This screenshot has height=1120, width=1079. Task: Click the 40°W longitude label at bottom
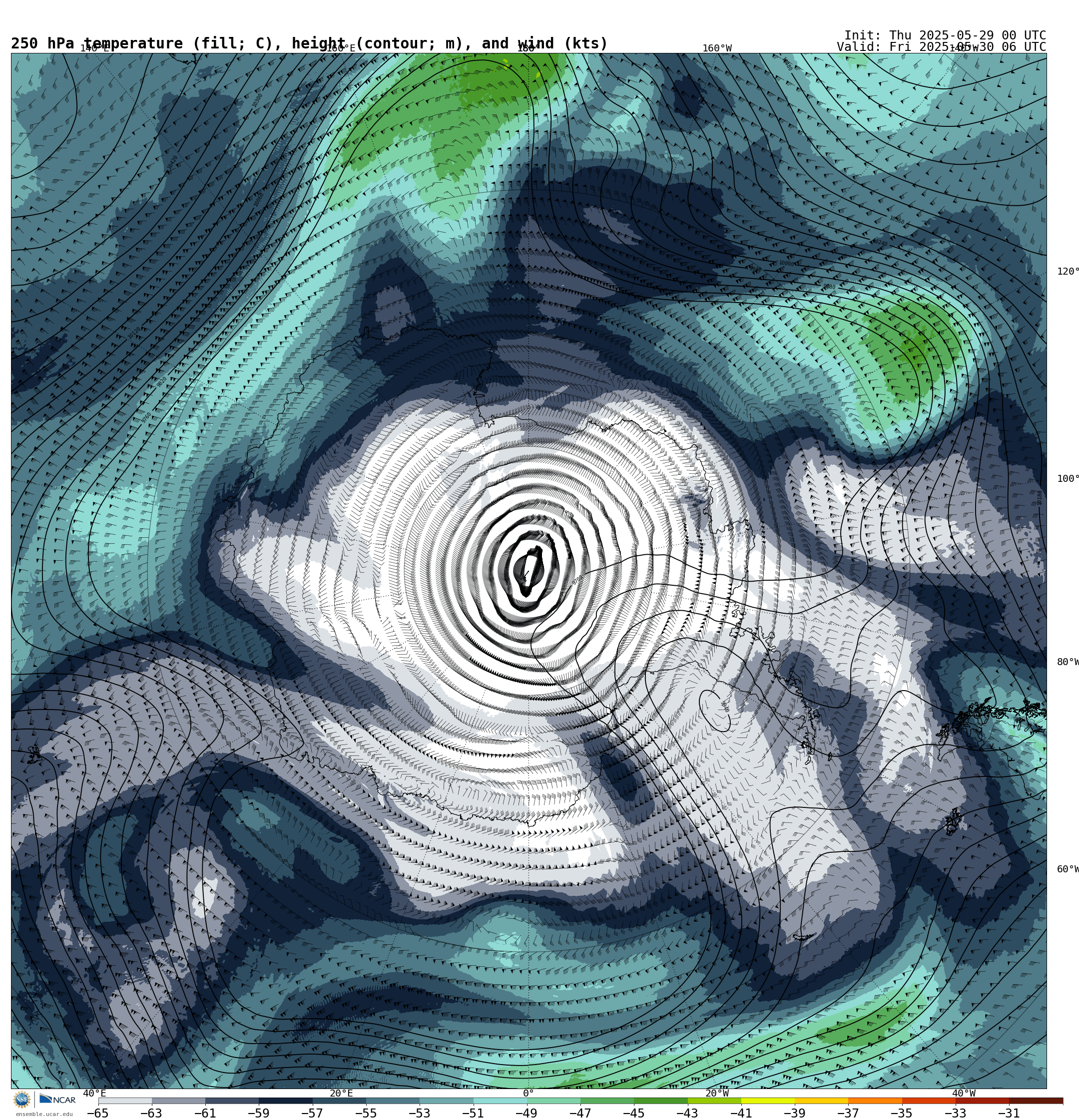pyautogui.click(x=964, y=1094)
